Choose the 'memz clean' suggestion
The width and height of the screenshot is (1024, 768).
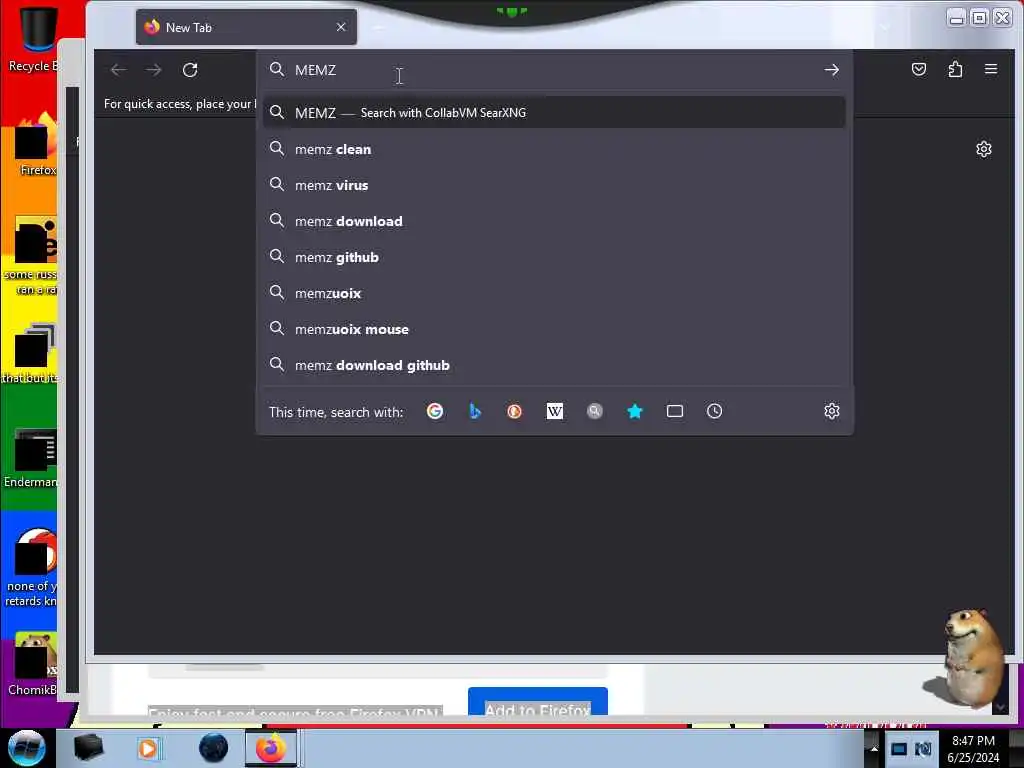[554, 150]
